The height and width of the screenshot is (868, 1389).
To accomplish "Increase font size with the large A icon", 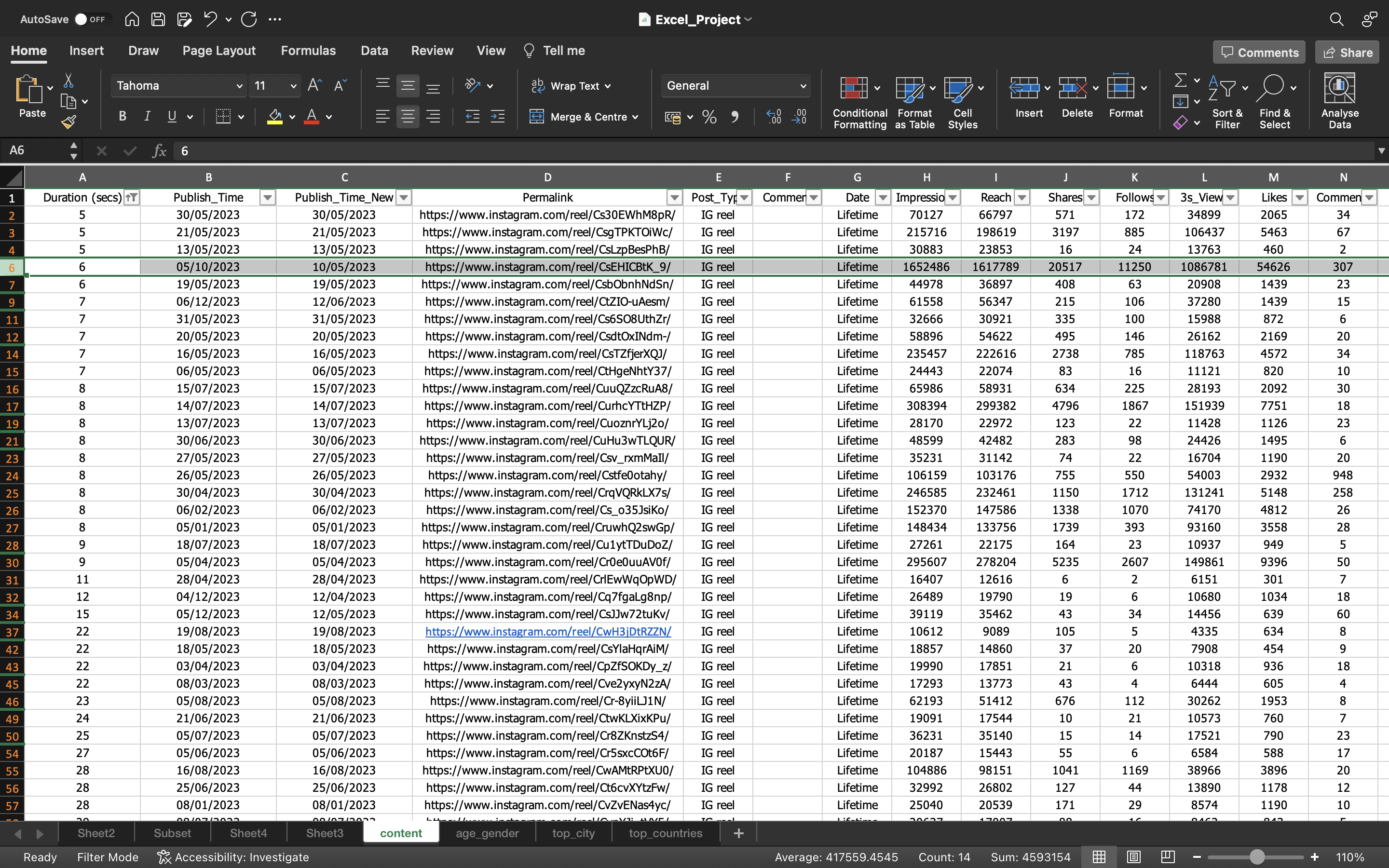I will pos(314,85).
